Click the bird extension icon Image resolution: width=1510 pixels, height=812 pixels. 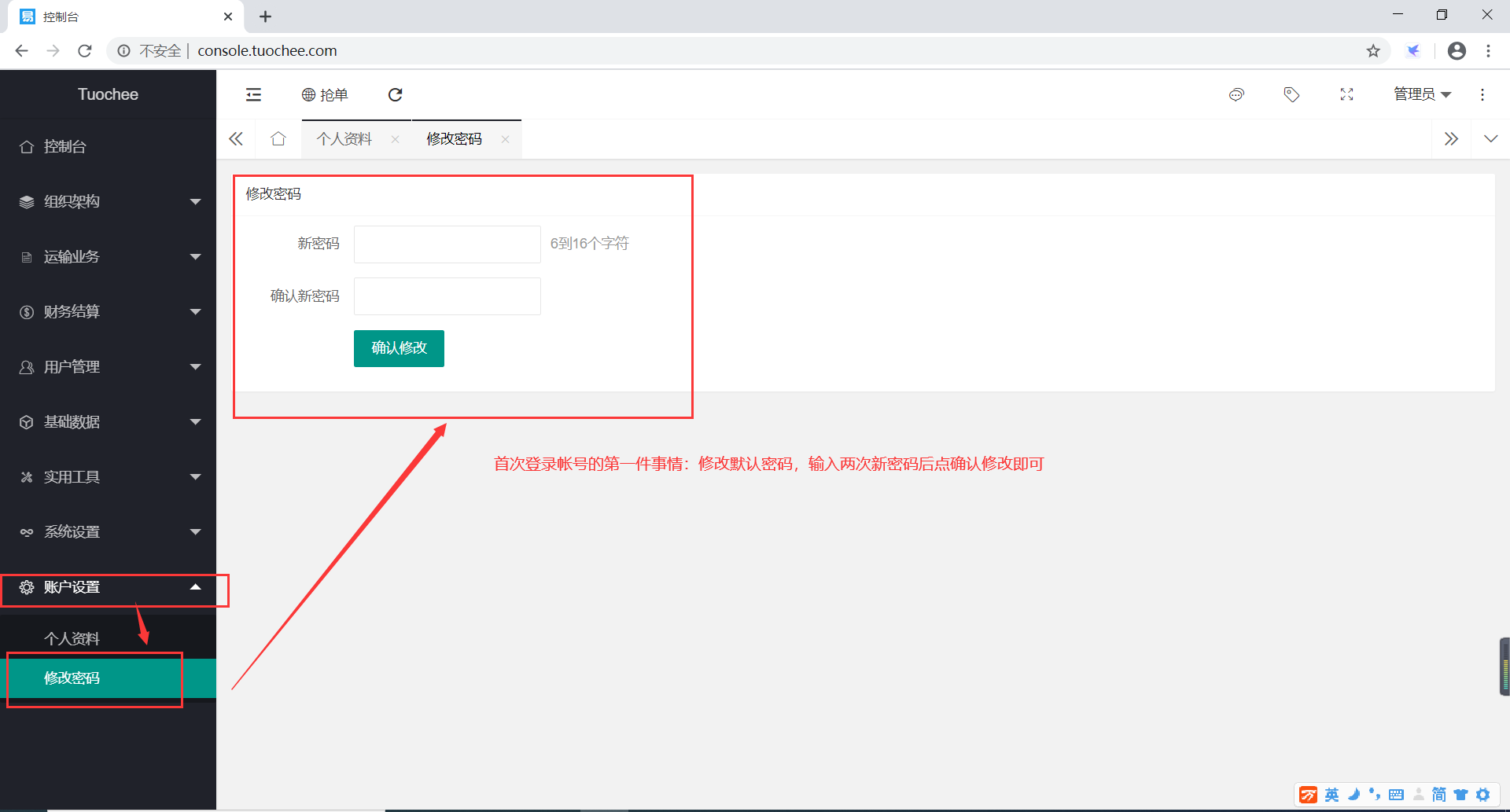1413,51
